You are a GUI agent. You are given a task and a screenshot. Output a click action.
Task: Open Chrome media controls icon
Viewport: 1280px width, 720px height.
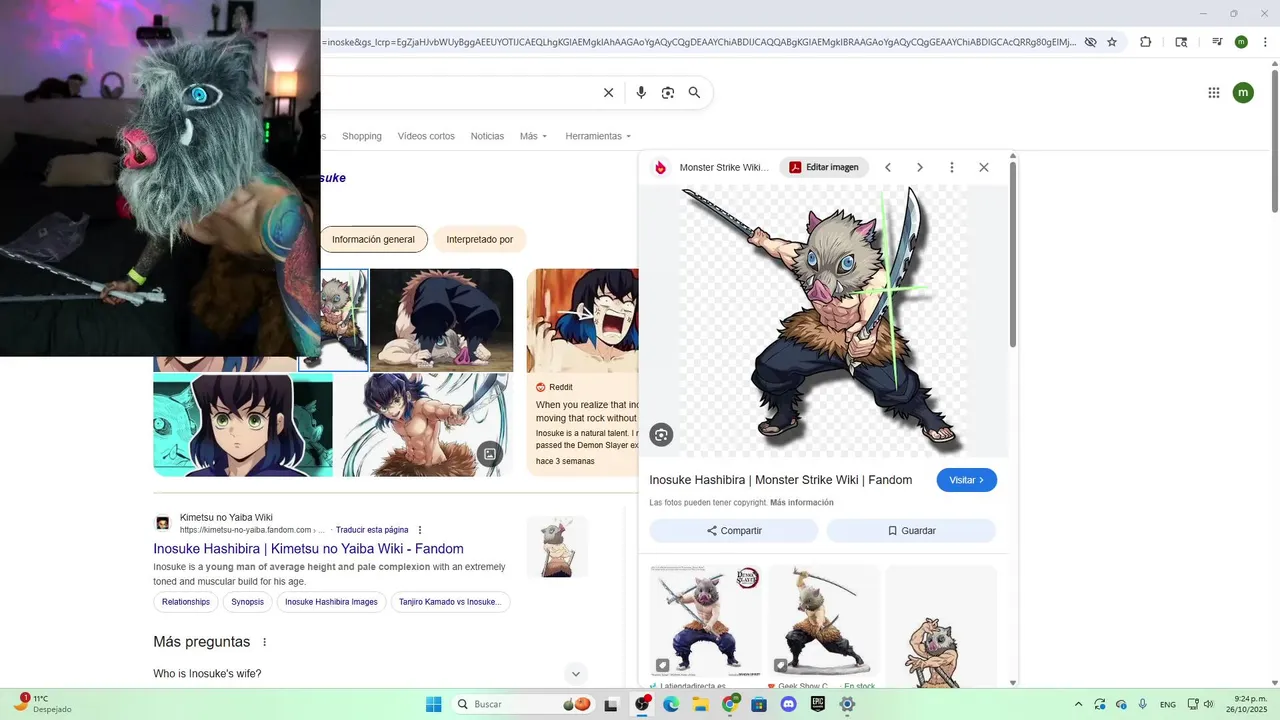(1217, 42)
